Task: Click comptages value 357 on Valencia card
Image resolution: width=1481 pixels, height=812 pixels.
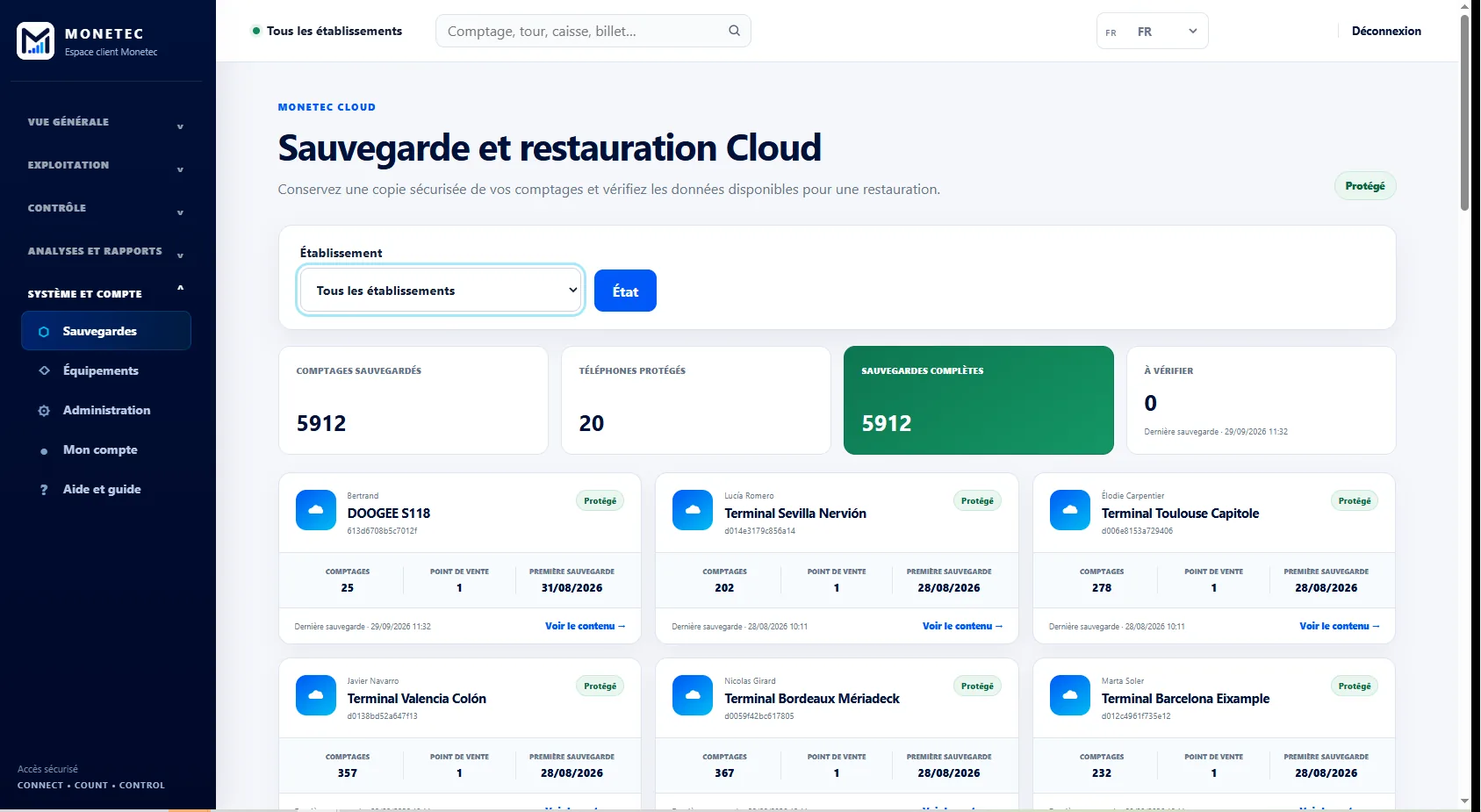Action: (348, 773)
